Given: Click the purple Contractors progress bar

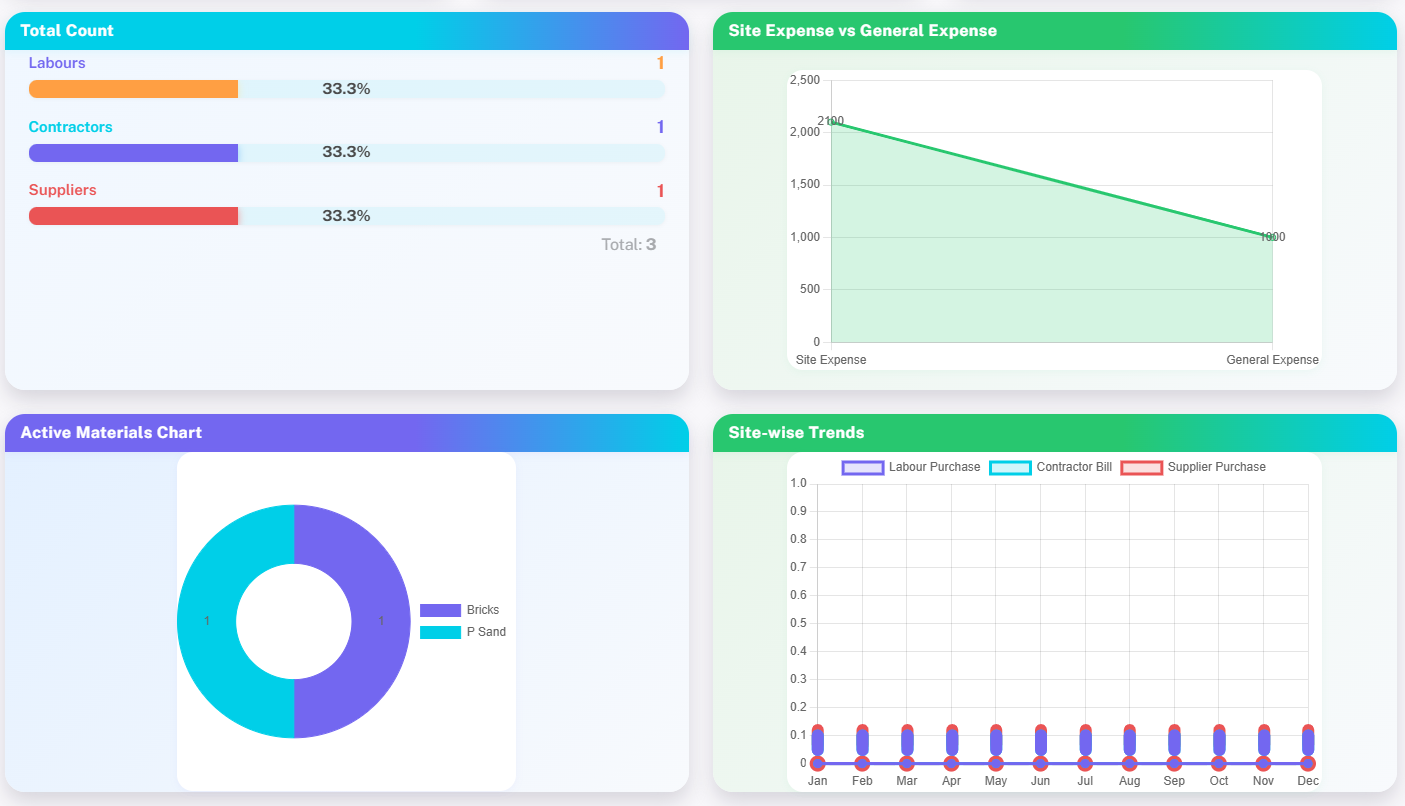Looking at the screenshot, I should [134, 153].
